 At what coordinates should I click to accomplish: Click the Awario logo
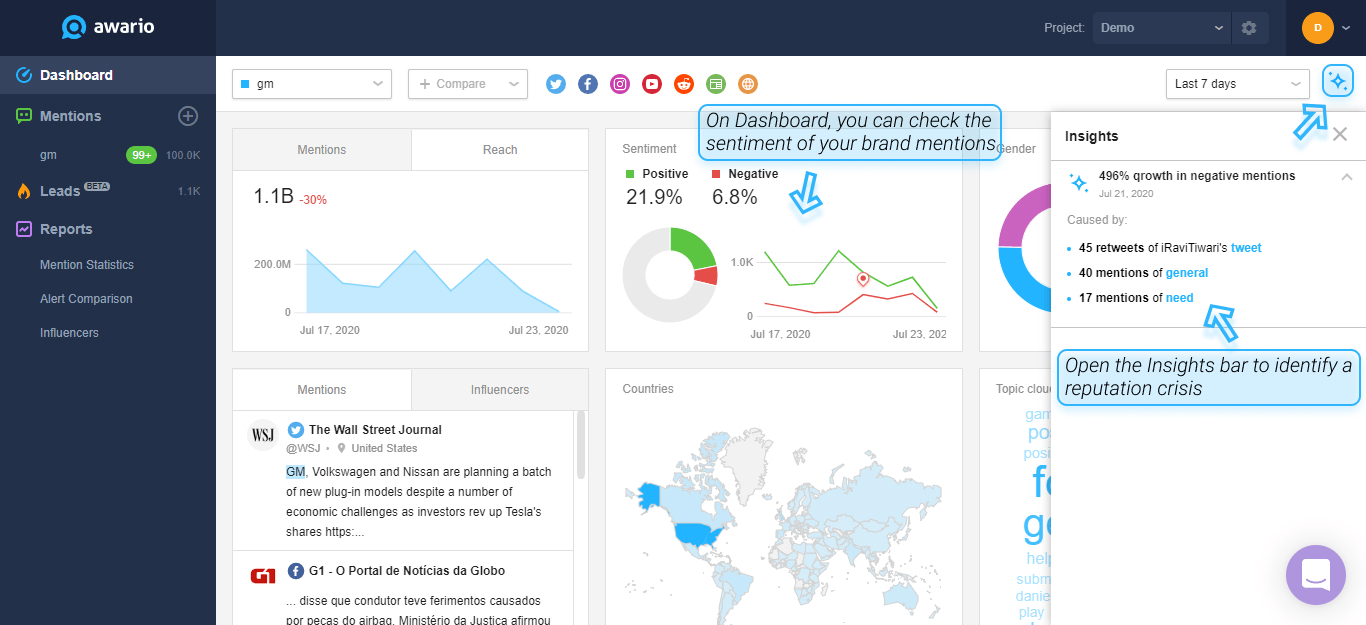point(107,27)
